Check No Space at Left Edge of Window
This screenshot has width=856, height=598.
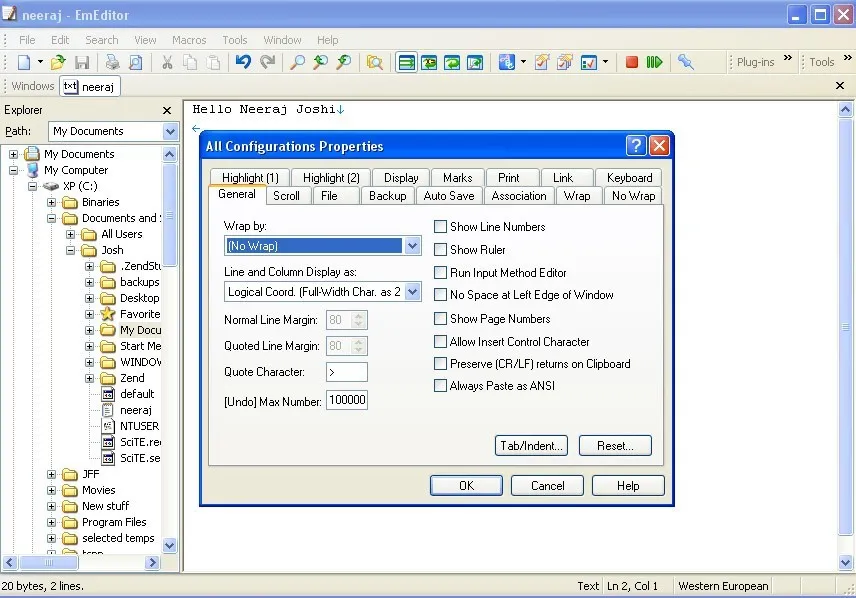tap(440, 295)
